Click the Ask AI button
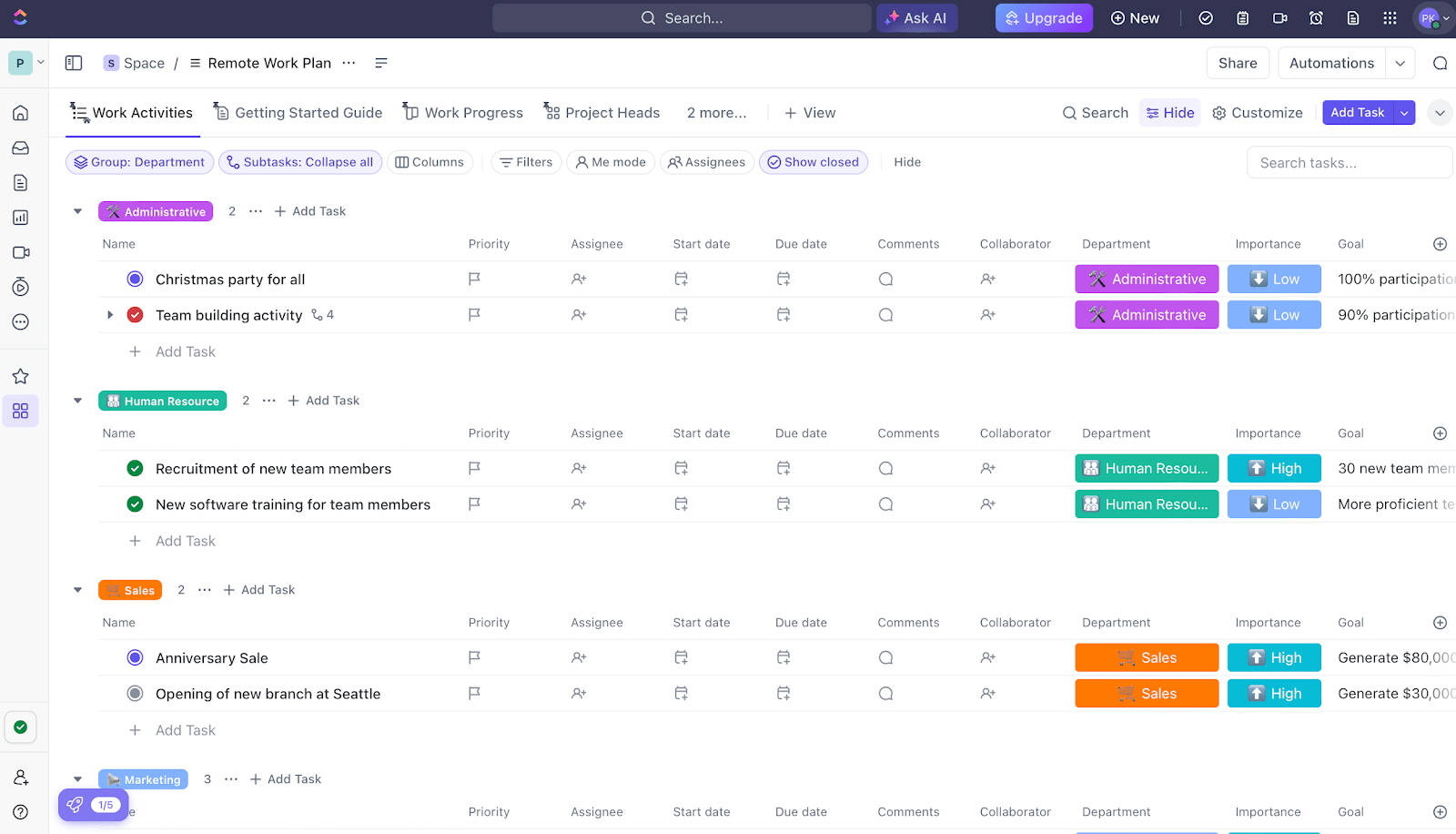 point(916,18)
